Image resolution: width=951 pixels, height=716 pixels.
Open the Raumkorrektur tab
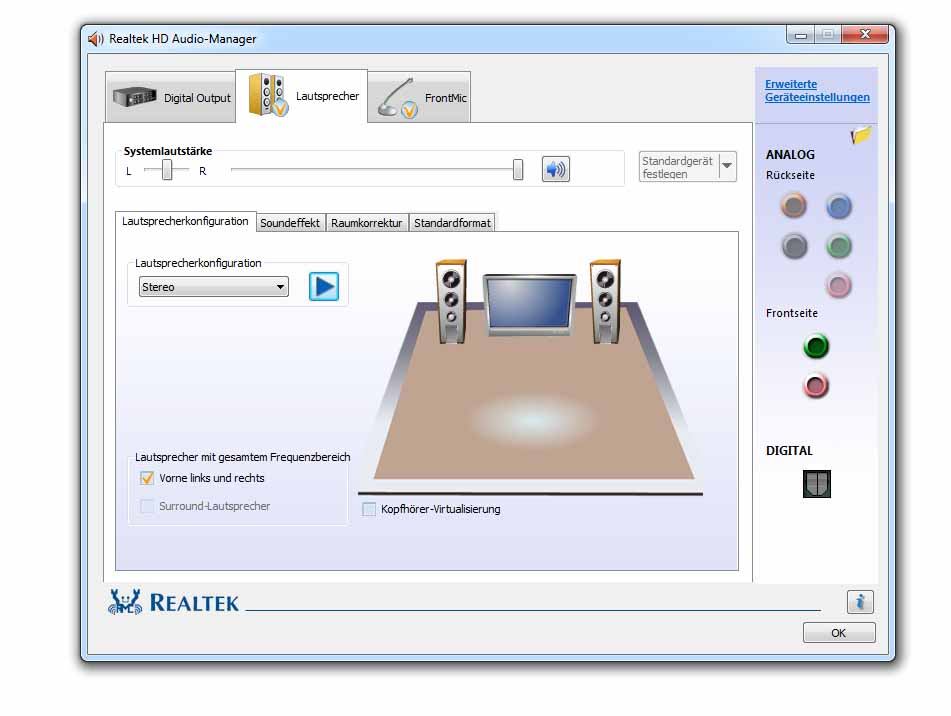[366, 223]
